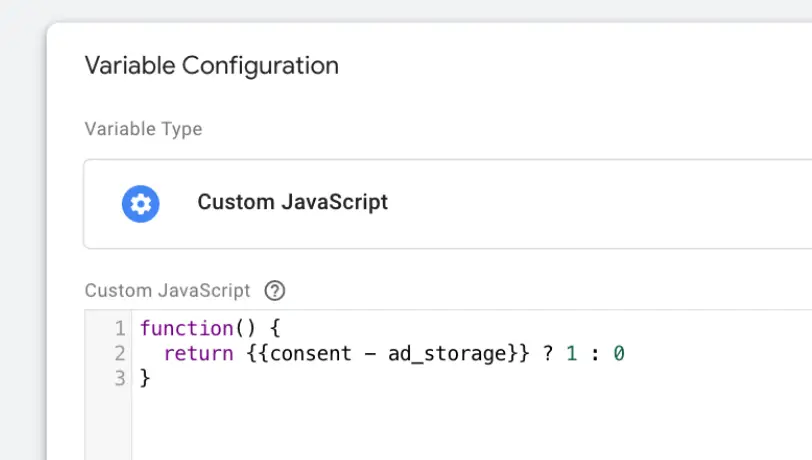Click line number 1 in the gutter
The width and height of the screenshot is (812, 460).
(x=120, y=328)
